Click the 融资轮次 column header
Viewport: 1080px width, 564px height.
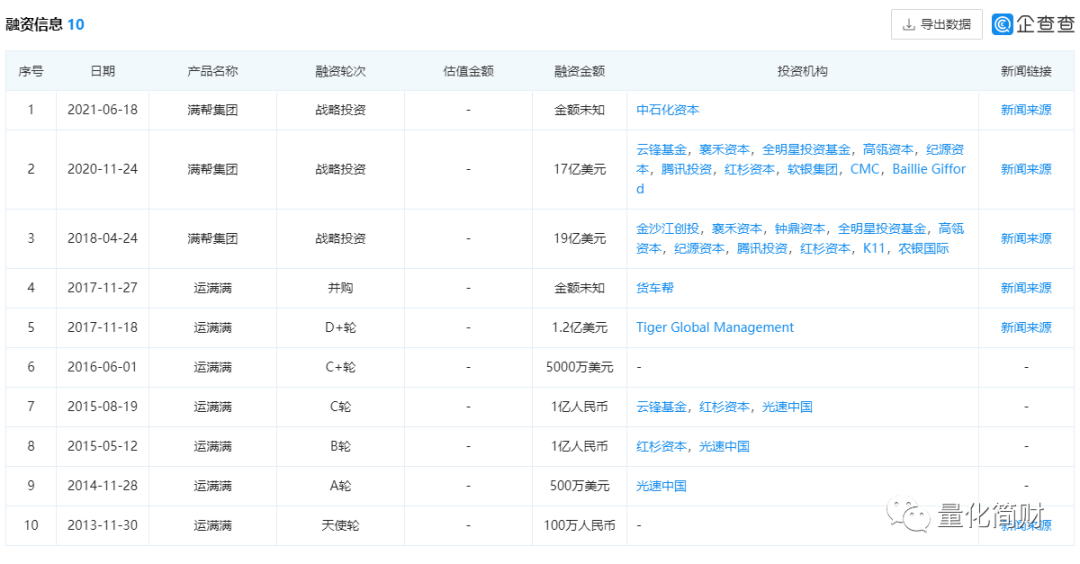[340, 71]
